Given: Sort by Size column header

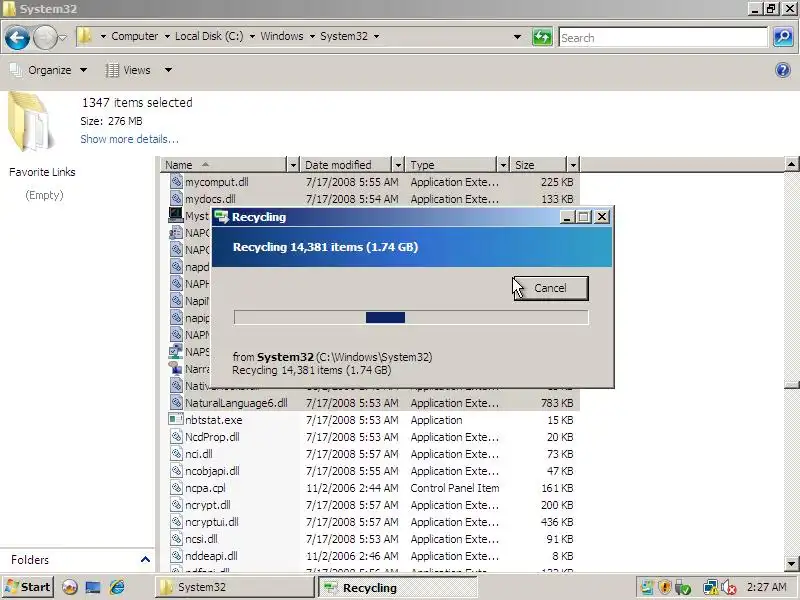Looking at the screenshot, I should (x=539, y=165).
